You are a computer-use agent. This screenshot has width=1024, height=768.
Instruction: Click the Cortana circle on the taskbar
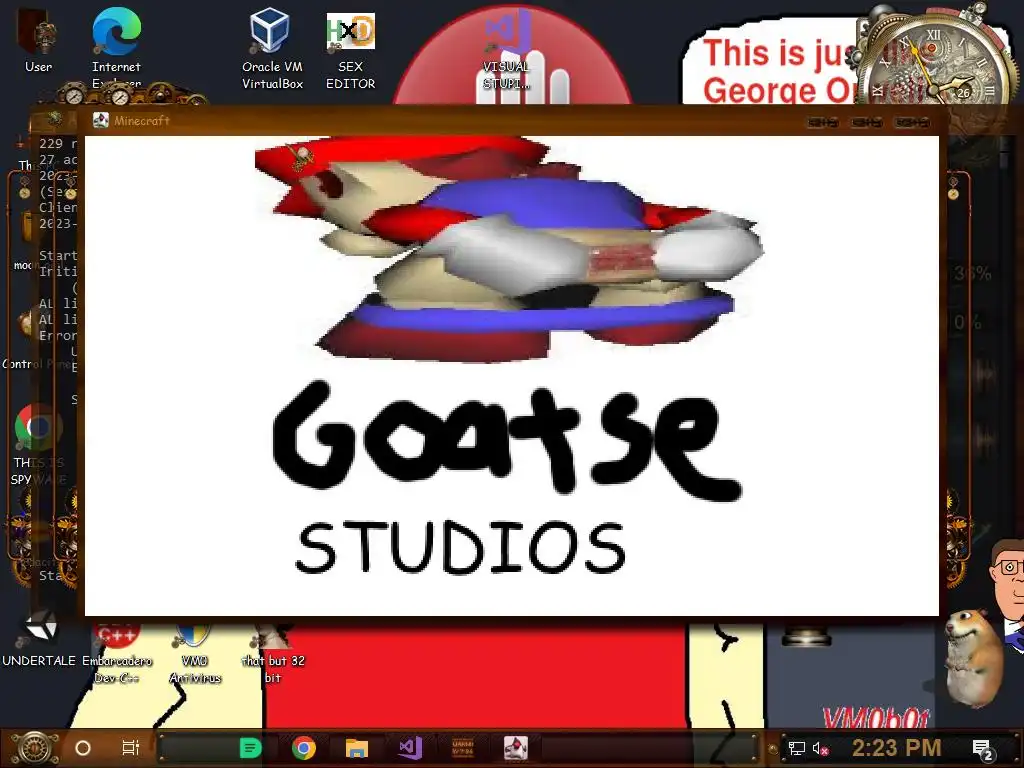[83, 748]
